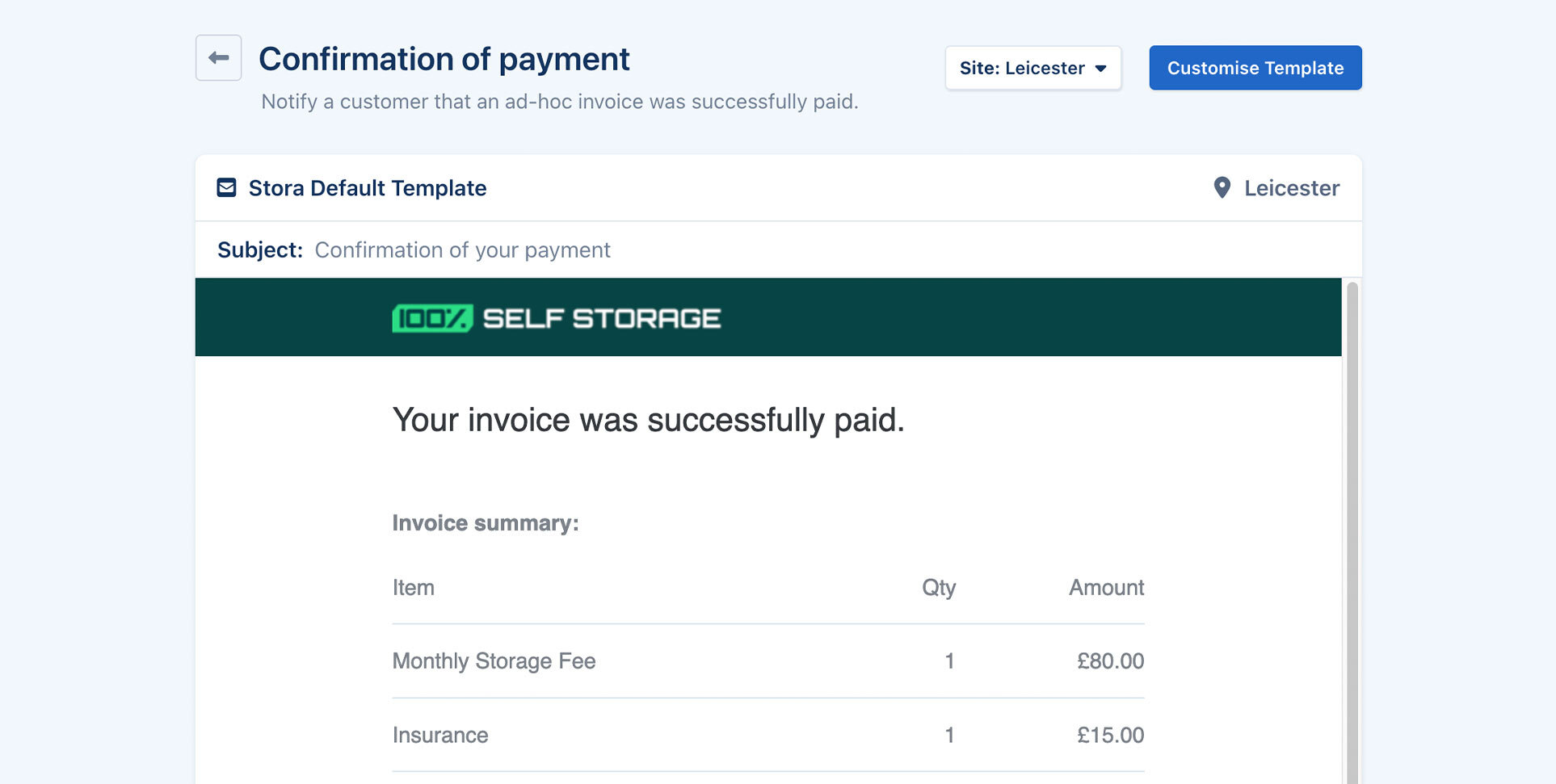Click the Confirmation of payment page title

pyautogui.click(x=444, y=57)
